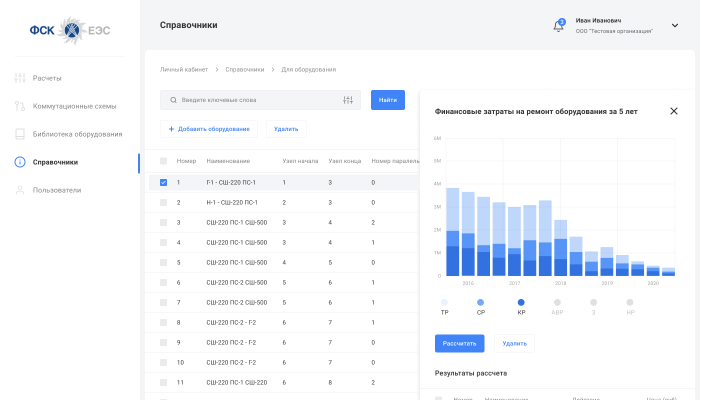Click the Пользователи person icon
Screen dimensions: 701x401
20,190
